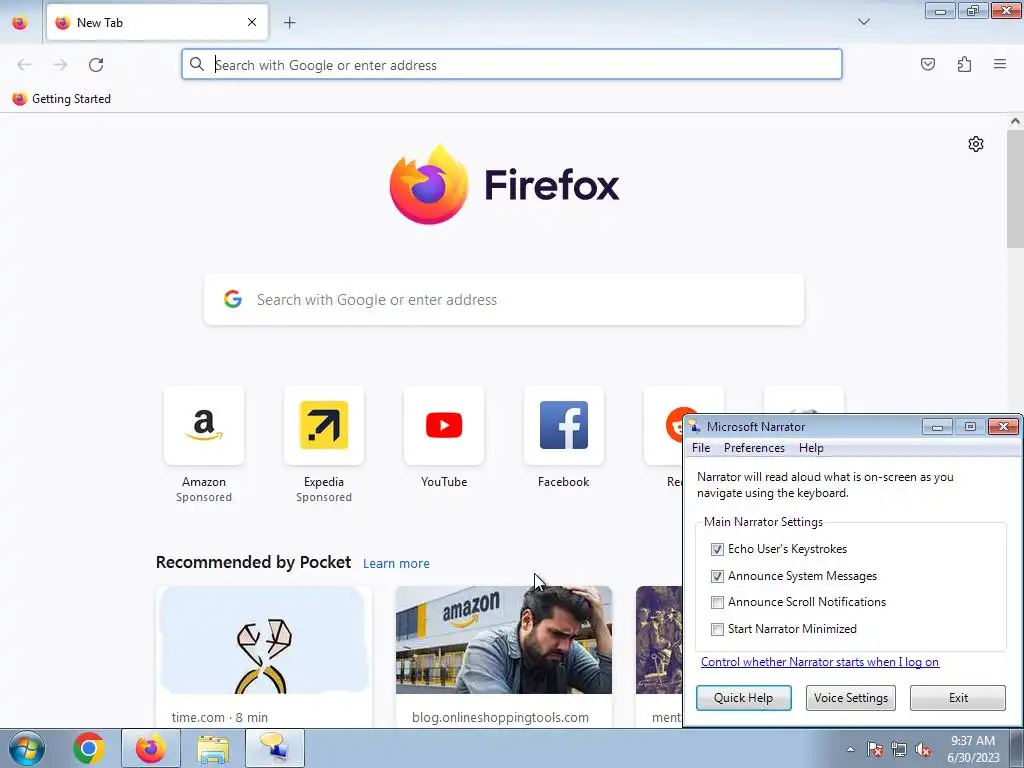Toggle Announce System Messages checkbox
Viewport: 1024px width, 768px height.
[717, 576]
